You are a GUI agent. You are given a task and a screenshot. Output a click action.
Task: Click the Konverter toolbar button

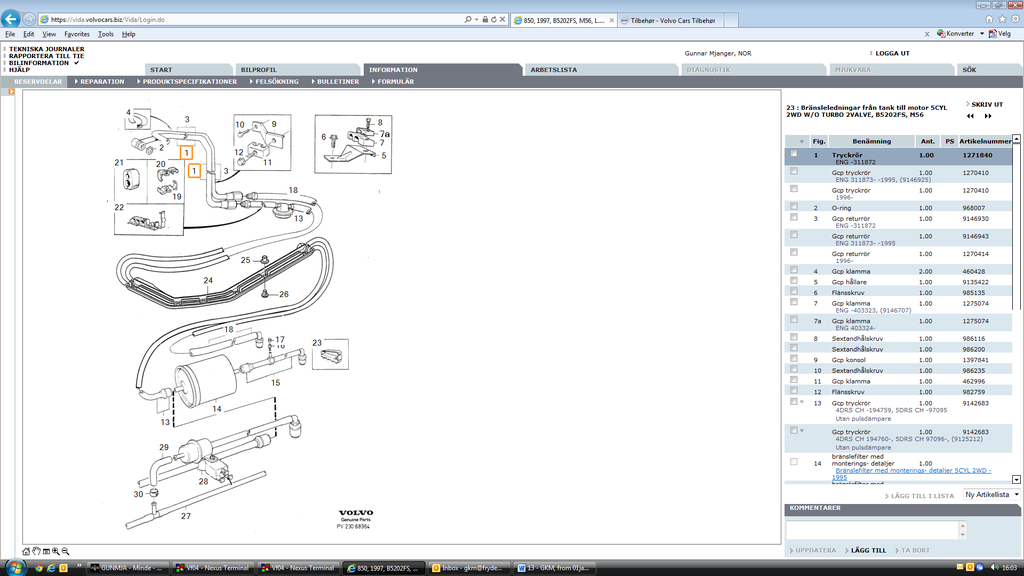955,34
